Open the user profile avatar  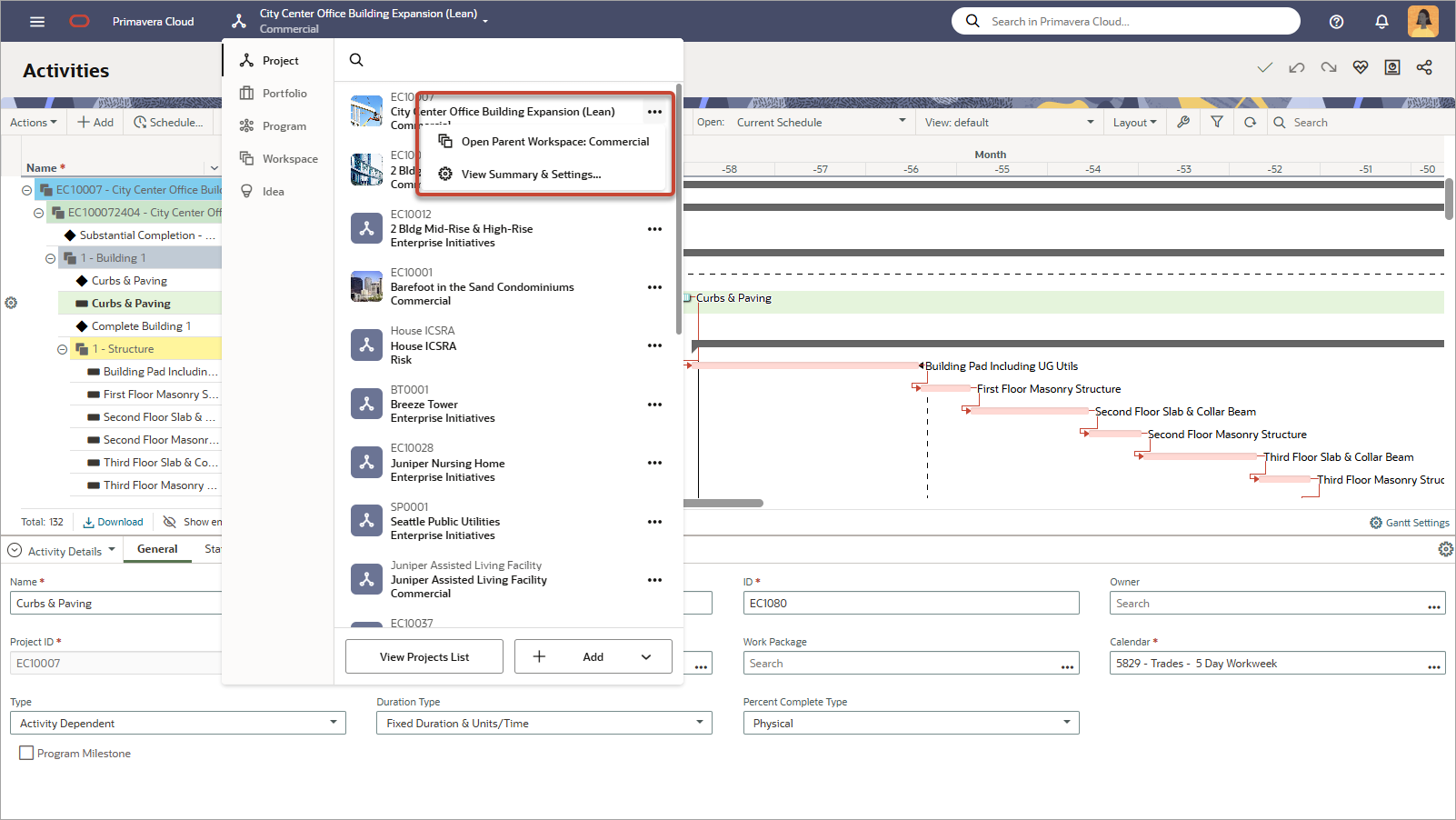click(x=1422, y=21)
